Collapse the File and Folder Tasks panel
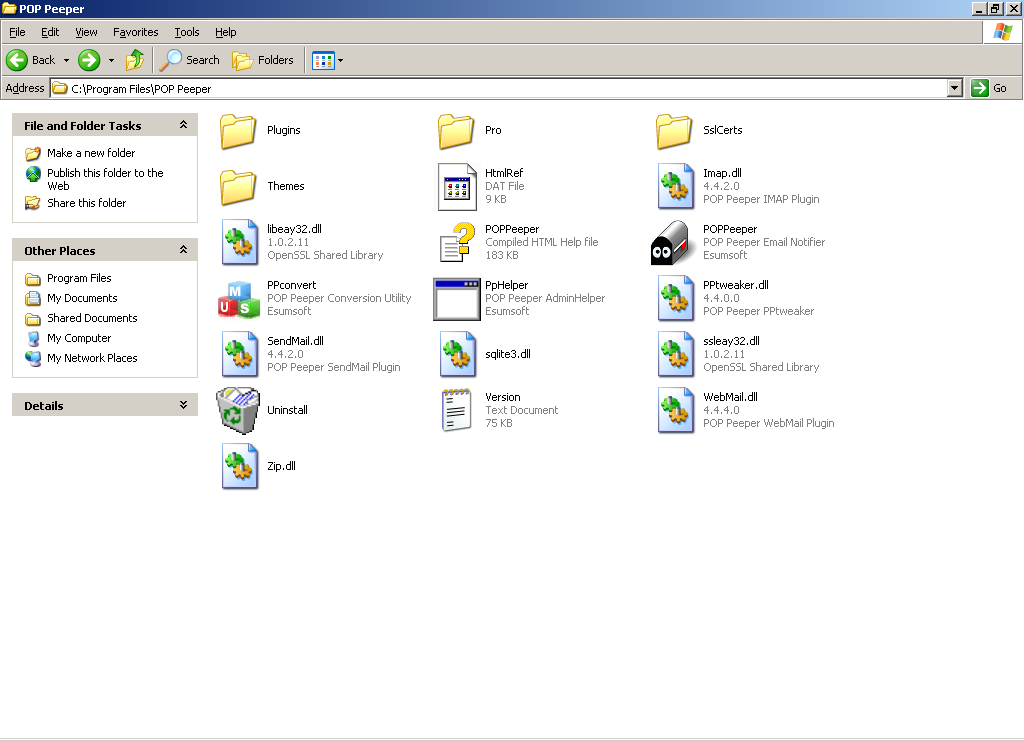1024x742 pixels. point(184,125)
